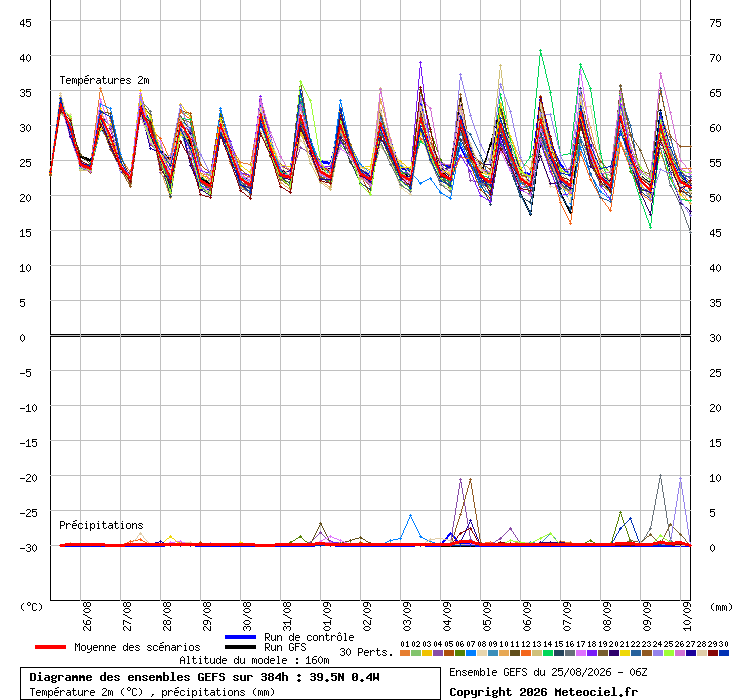Image resolution: width=740 pixels, height=700 pixels.
Task: Click the green temperature peak above 40°C
Action: point(540,50)
